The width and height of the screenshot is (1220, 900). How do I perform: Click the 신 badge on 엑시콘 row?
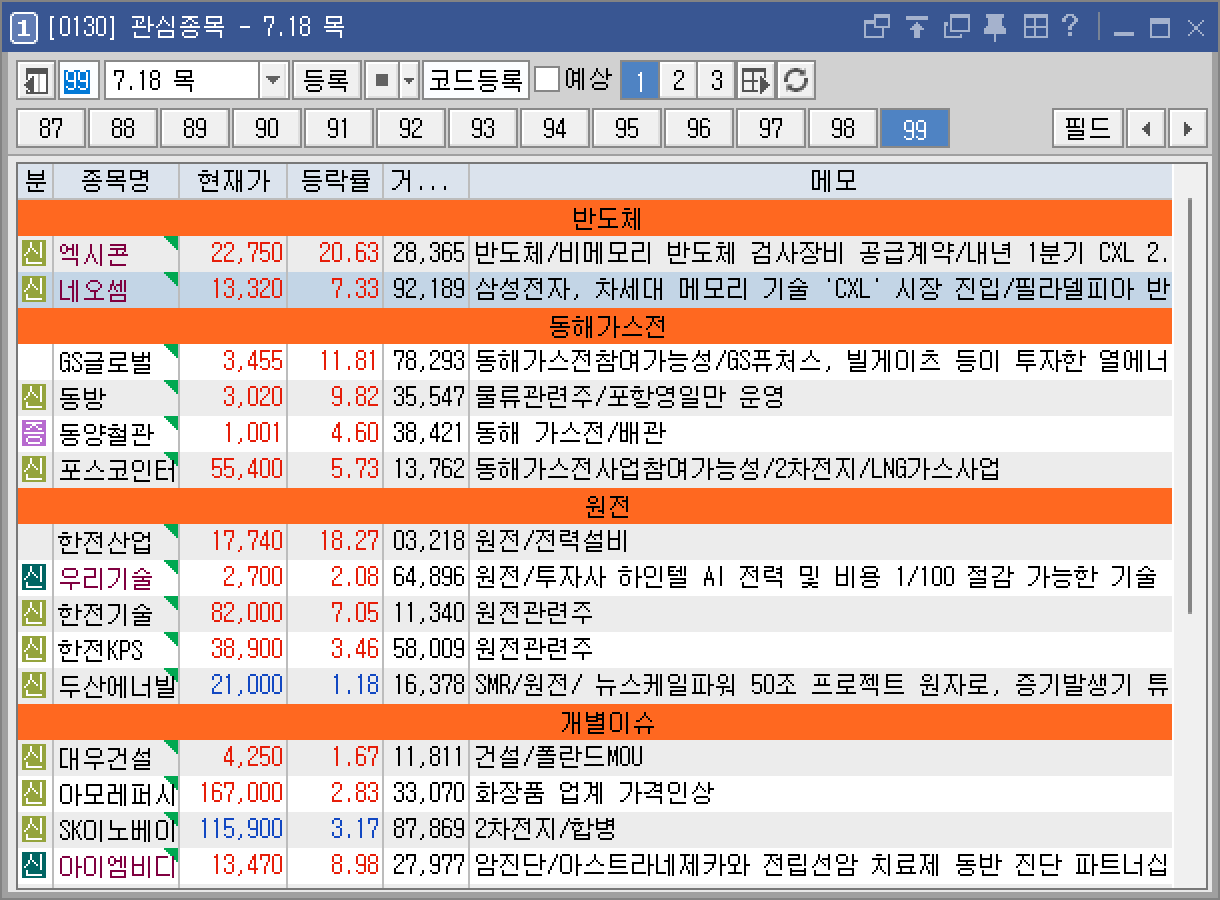point(35,253)
